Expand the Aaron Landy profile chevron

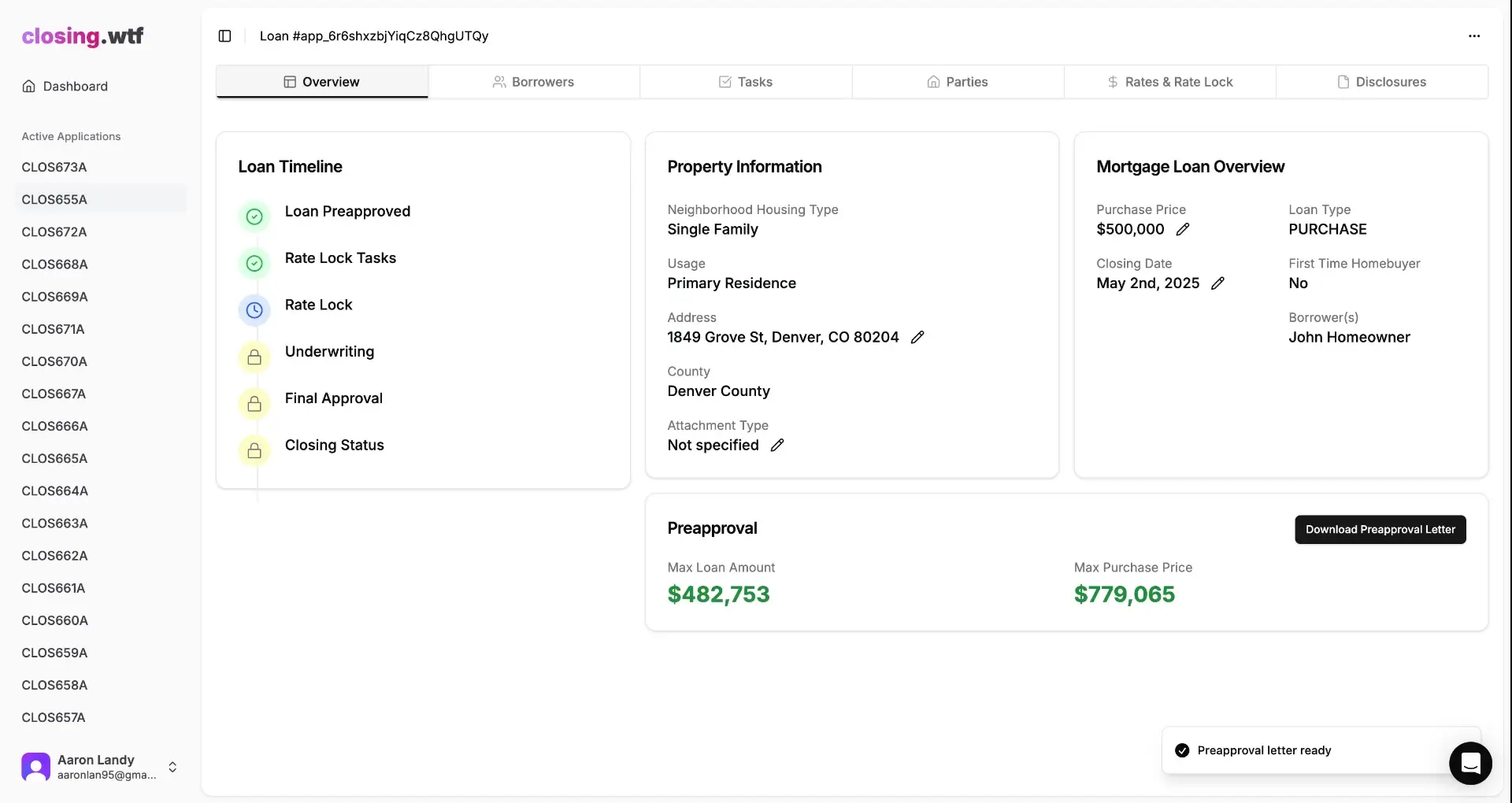tap(172, 767)
